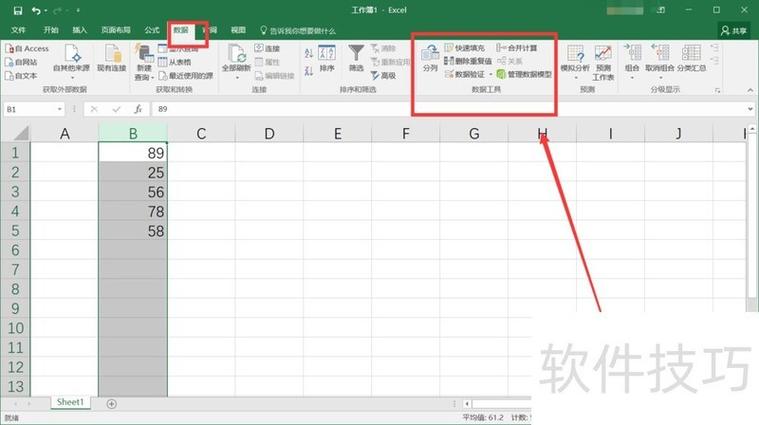
Task: Open the 分级显示 outline dialog launcher
Action: tap(717, 91)
